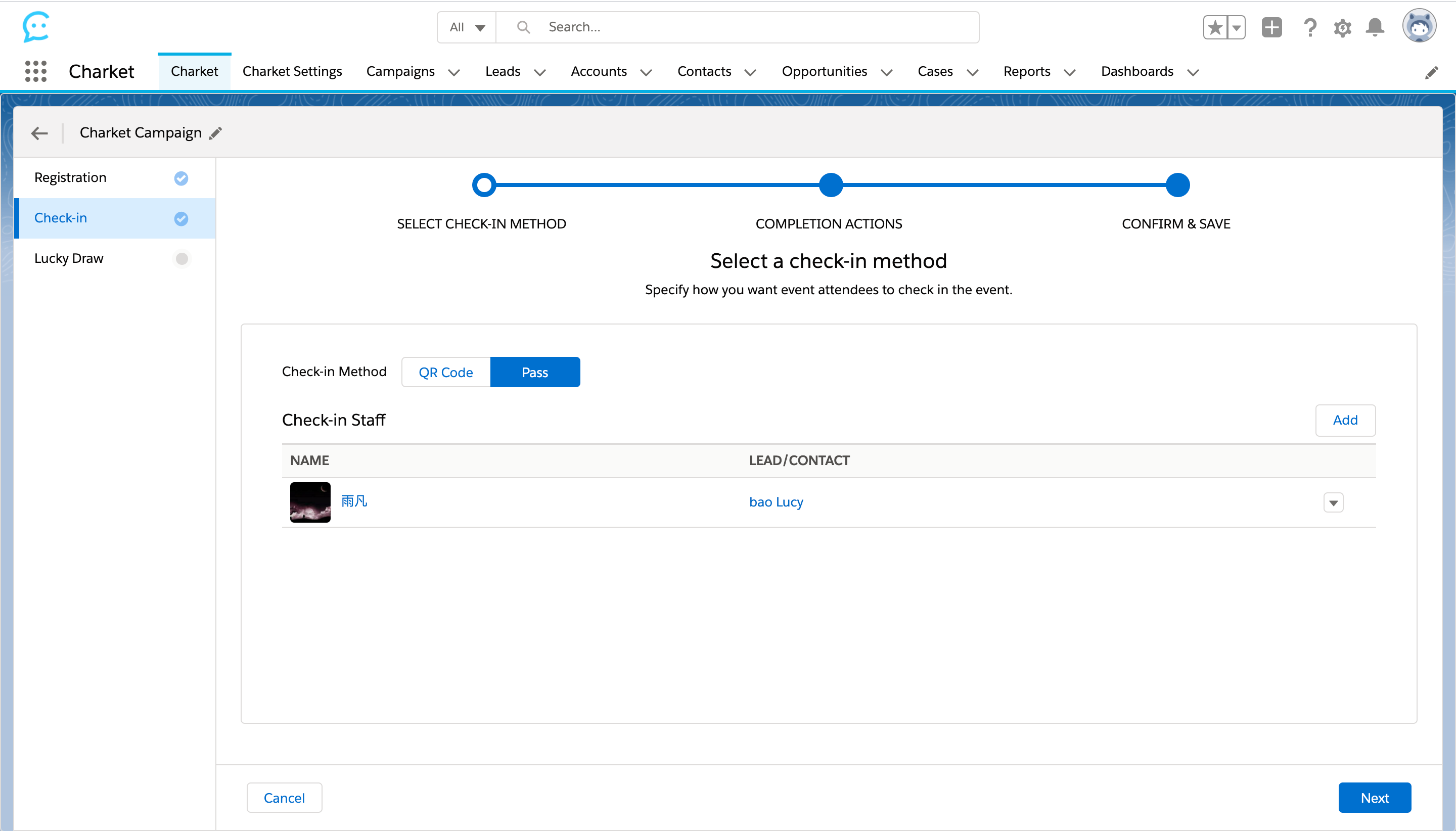Open the Registration step in the sidebar

coord(70,177)
